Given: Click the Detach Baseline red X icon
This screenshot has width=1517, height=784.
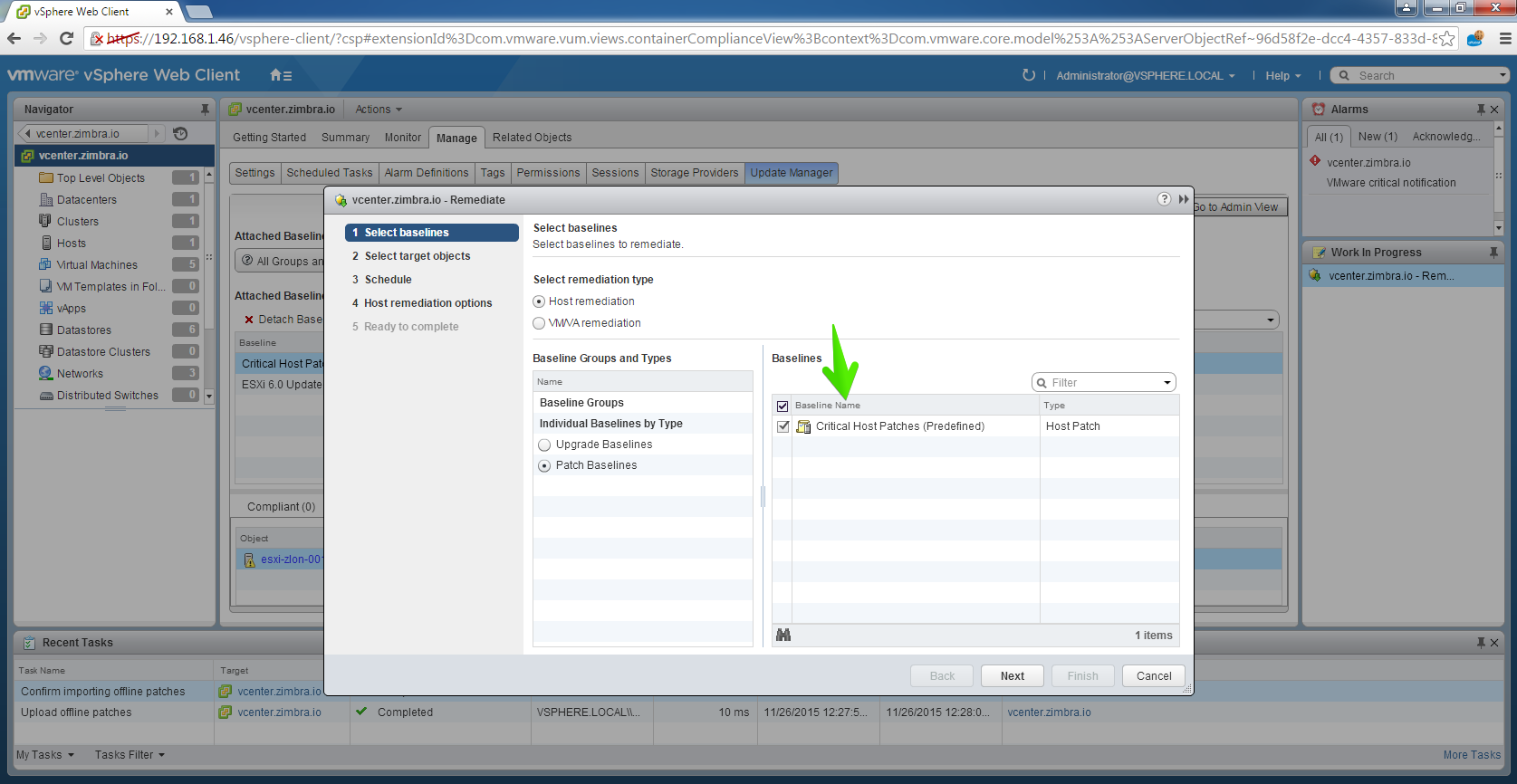Looking at the screenshot, I should (249, 320).
